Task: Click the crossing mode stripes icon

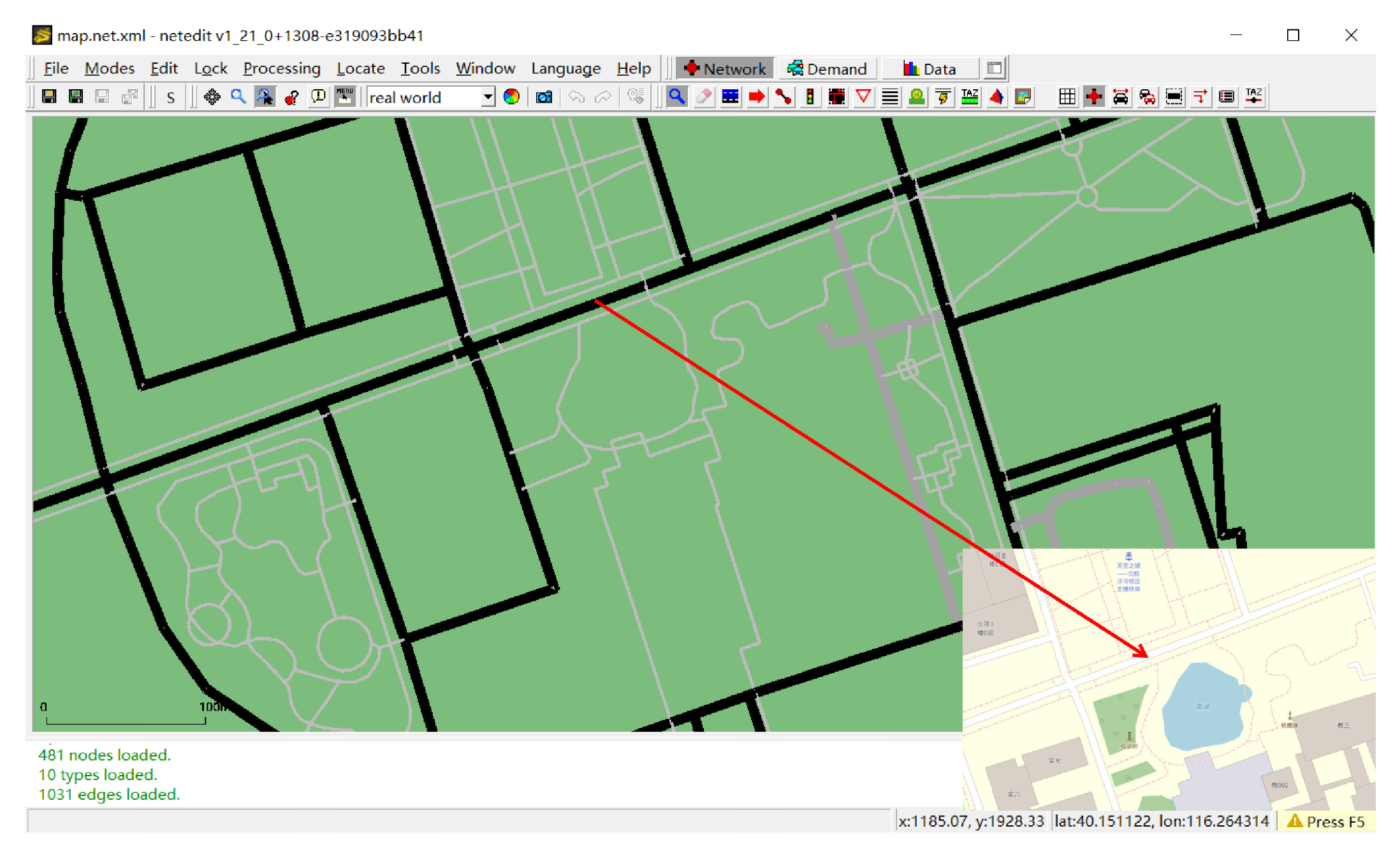Action: tap(890, 97)
